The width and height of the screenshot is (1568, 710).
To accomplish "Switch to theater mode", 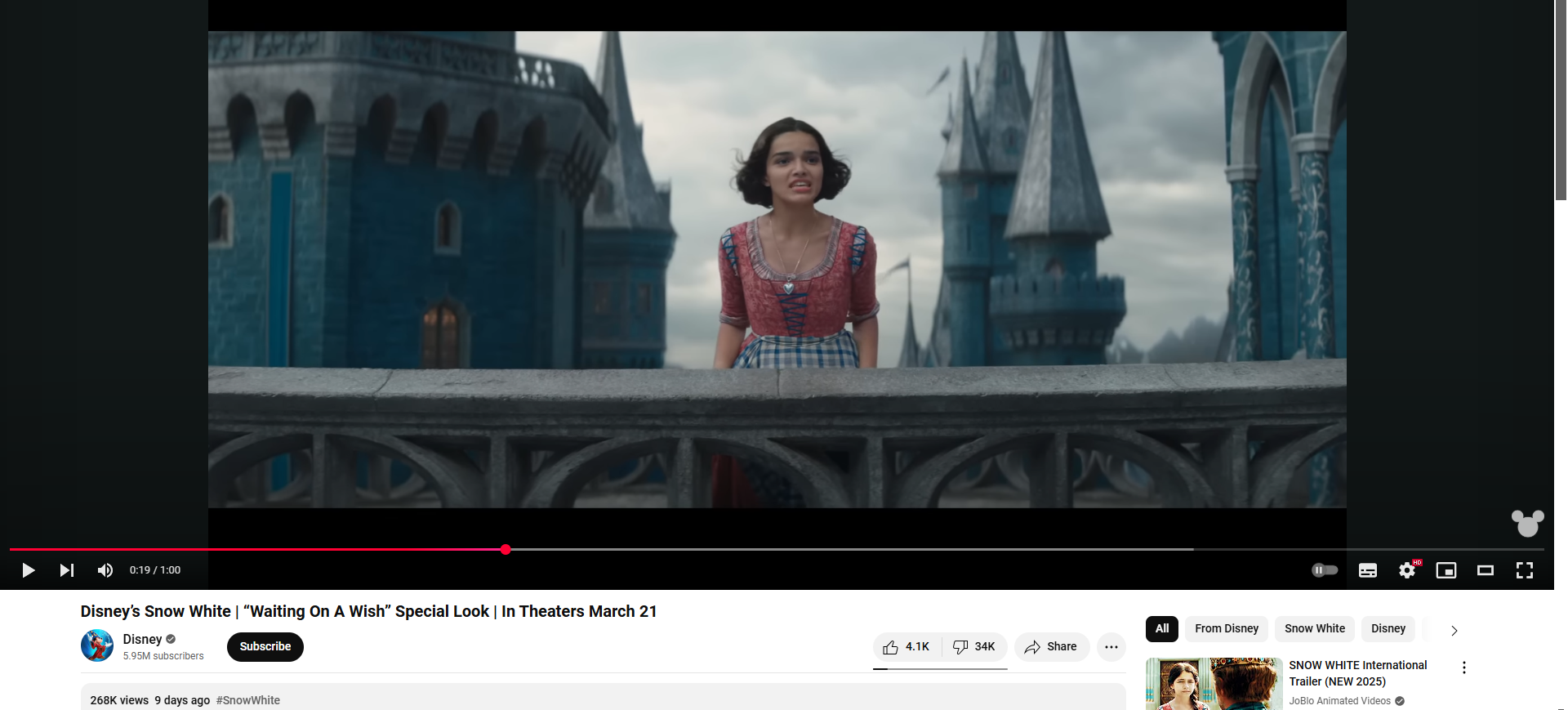I will (1485, 570).
